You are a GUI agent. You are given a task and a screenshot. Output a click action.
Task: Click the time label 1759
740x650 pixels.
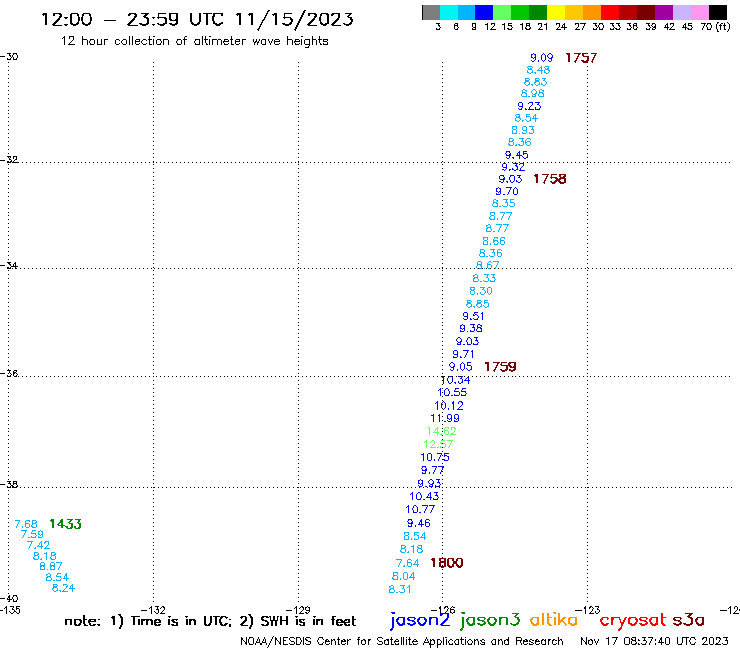[500, 367]
